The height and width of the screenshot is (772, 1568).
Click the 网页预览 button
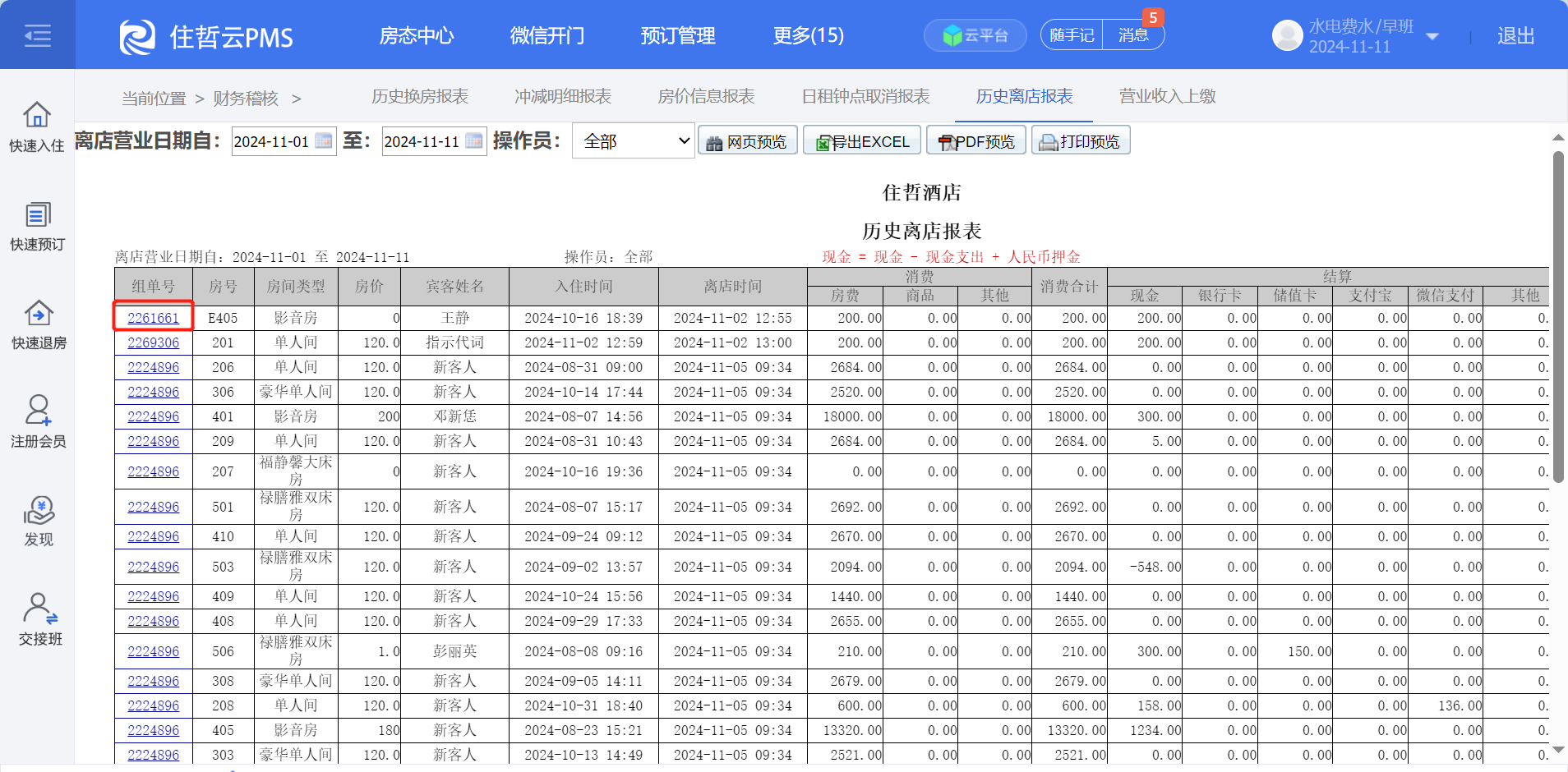pyautogui.click(x=748, y=140)
